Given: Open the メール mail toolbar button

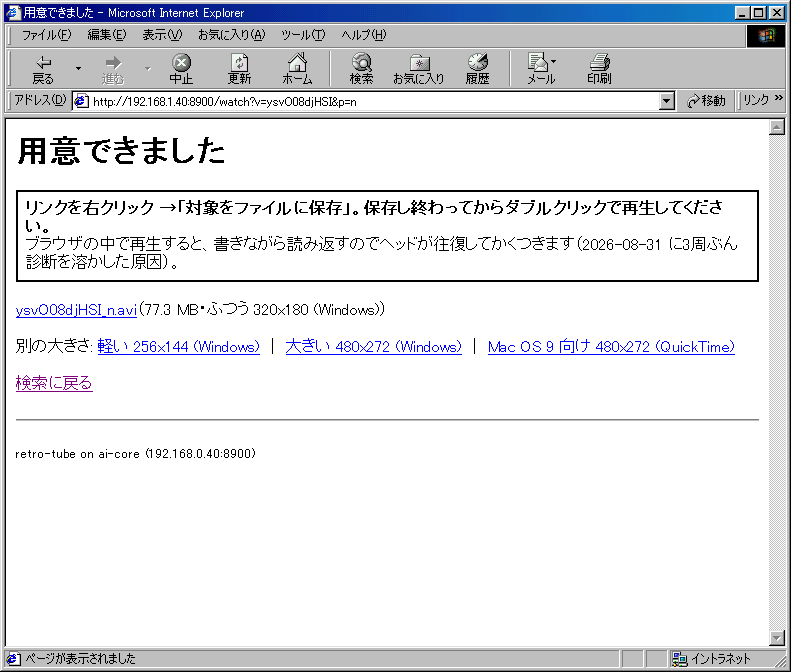Looking at the screenshot, I should 541,69.
